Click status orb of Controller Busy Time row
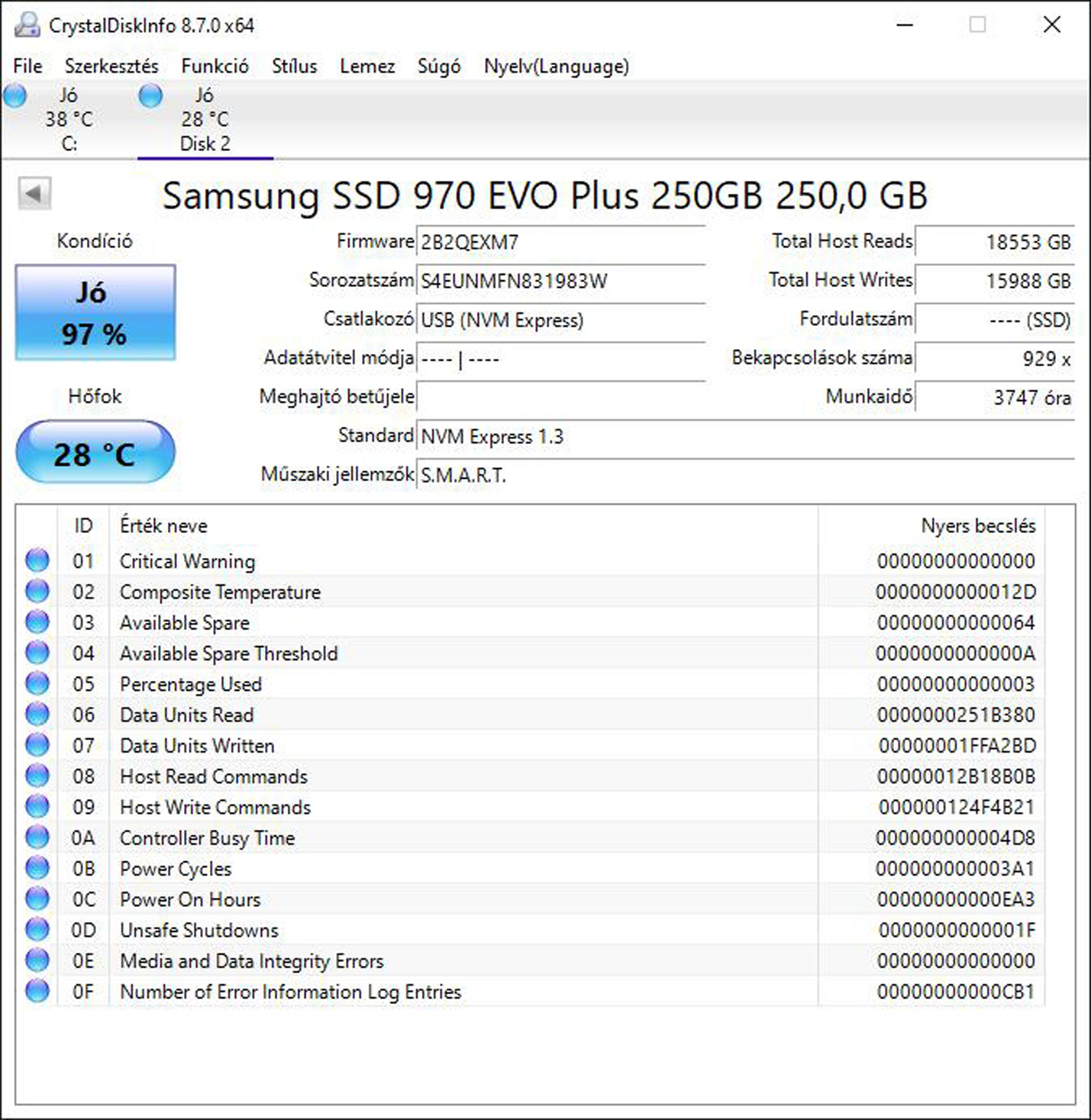 coord(37,838)
